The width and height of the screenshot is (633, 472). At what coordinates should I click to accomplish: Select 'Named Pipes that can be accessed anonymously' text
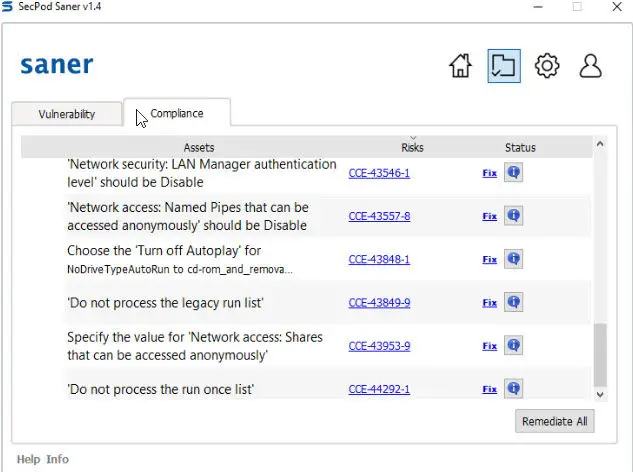coord(188,216)
